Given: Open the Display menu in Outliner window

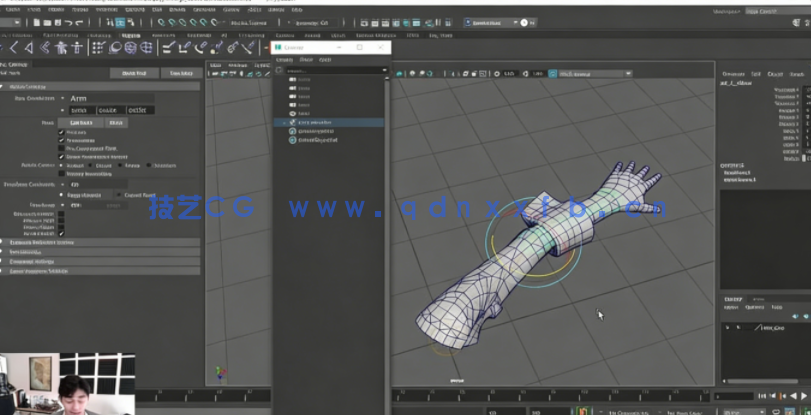Looking at the screenshot, I should pos(283,59).
